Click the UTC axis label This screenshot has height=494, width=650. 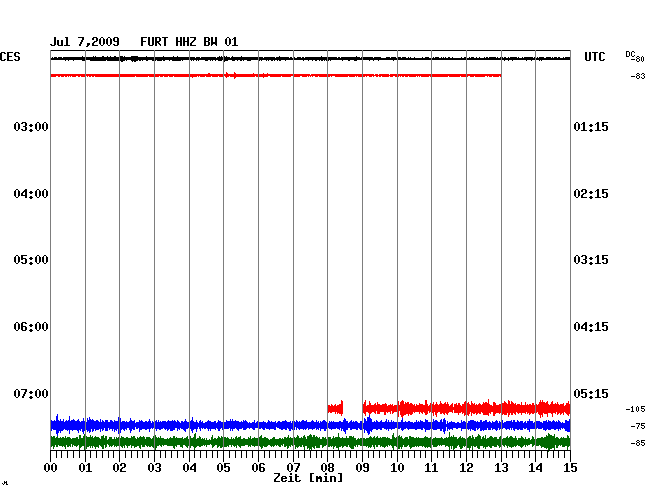click(594, 57)
